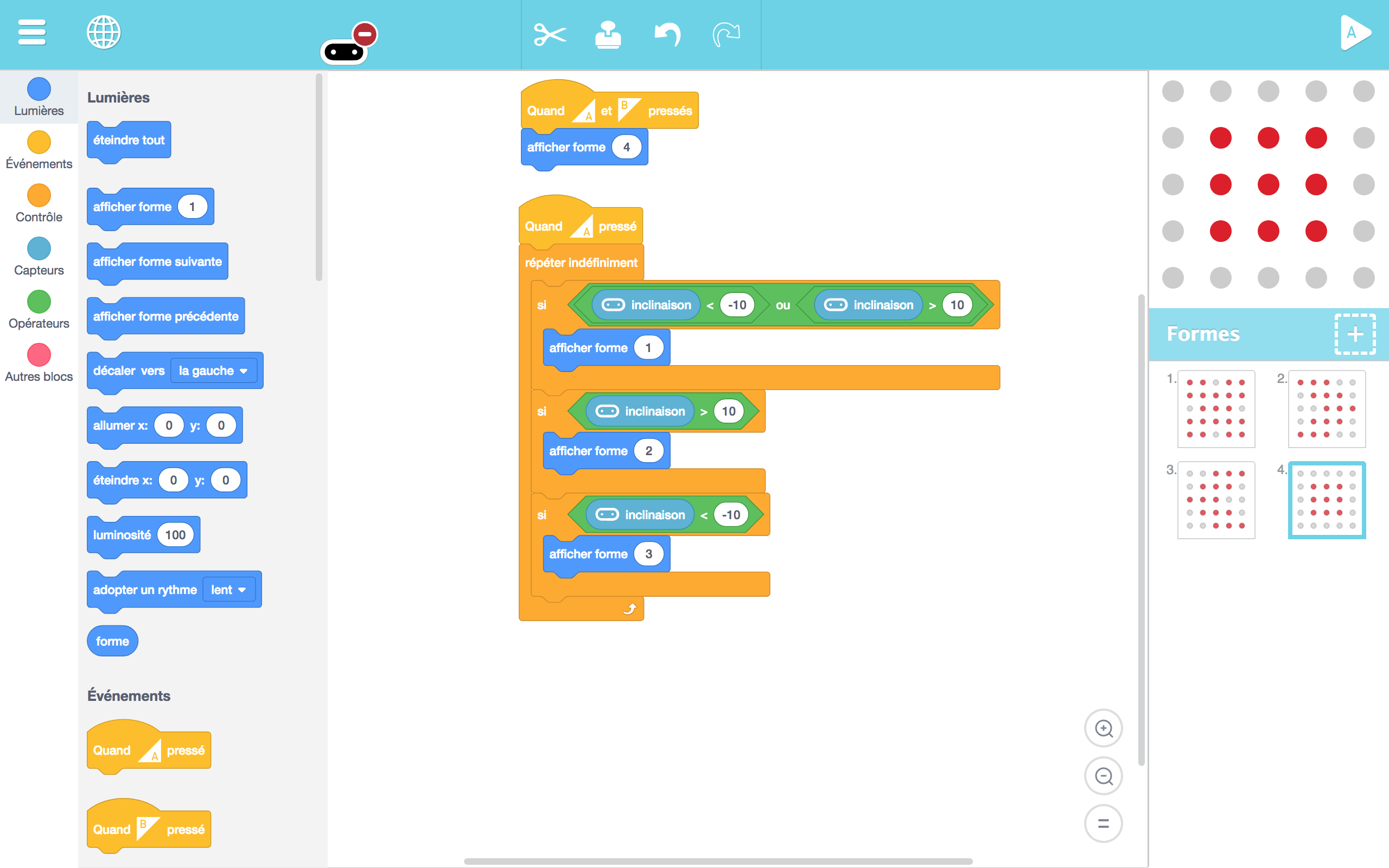Click the scissors cut icon
The height and width of the screenshot is (868, 1389).
549,34
